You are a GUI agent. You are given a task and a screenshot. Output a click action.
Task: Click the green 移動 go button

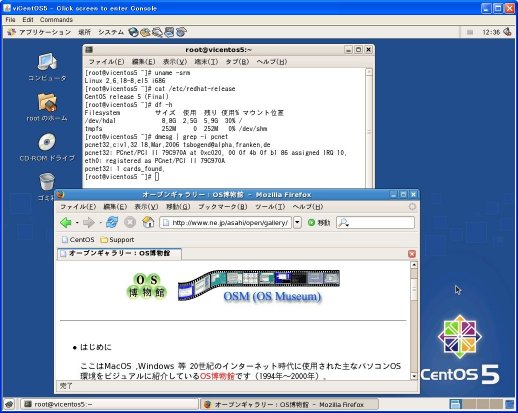(x=319, y=223)
